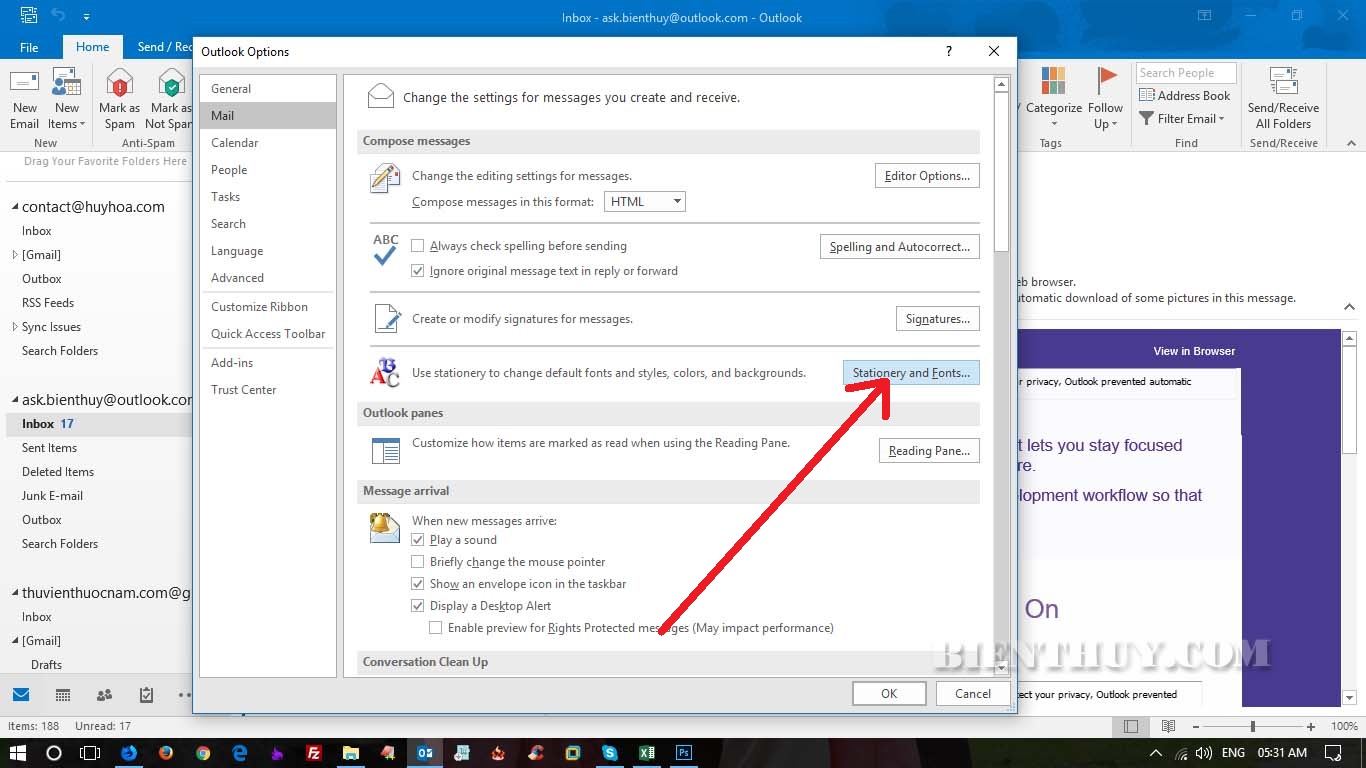Select General category in Outlook Options
This screenshot has height=768, width=1366.
[x=268, y=89]
